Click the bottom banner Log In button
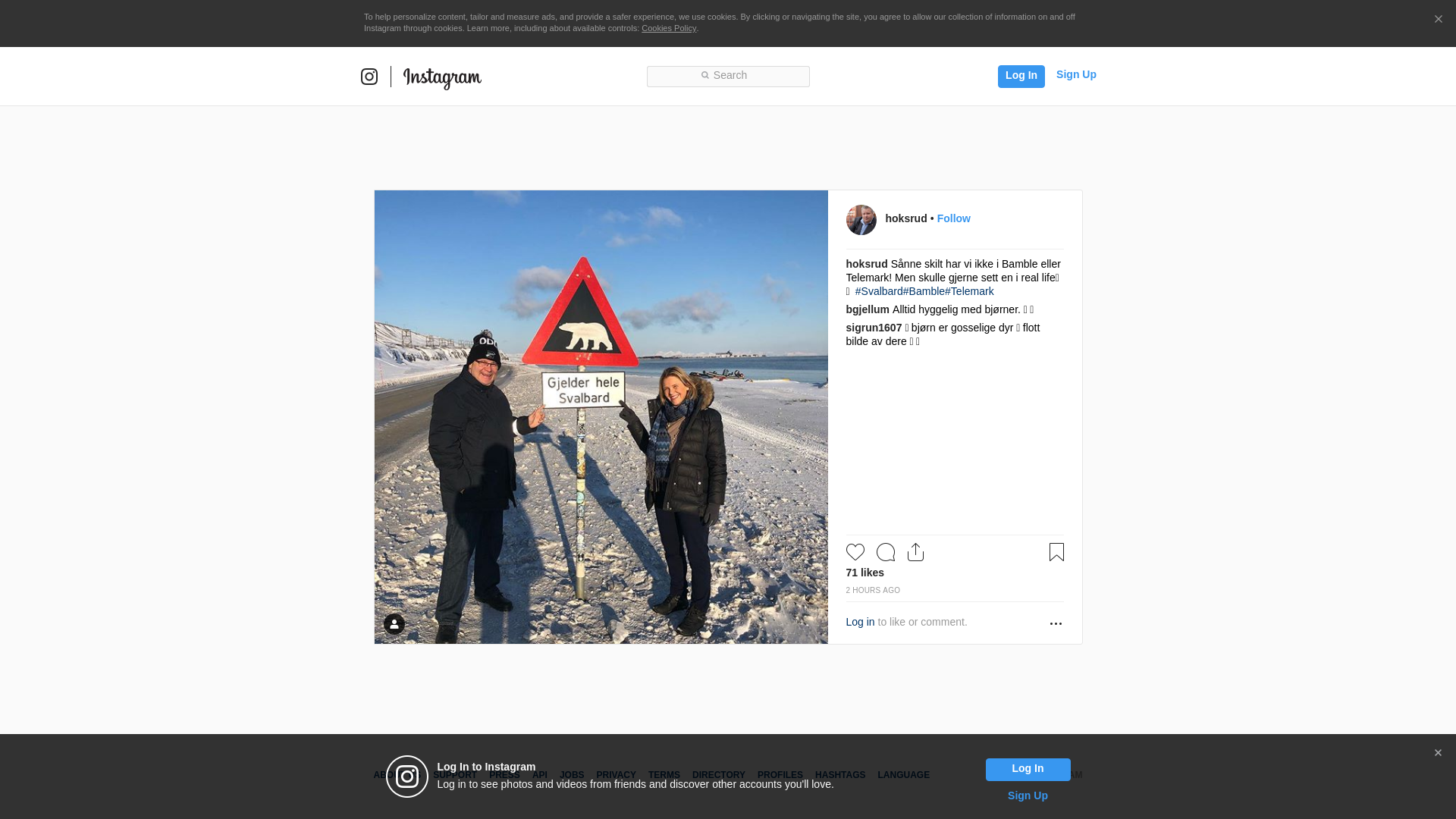 click(x=1028, y=770)
